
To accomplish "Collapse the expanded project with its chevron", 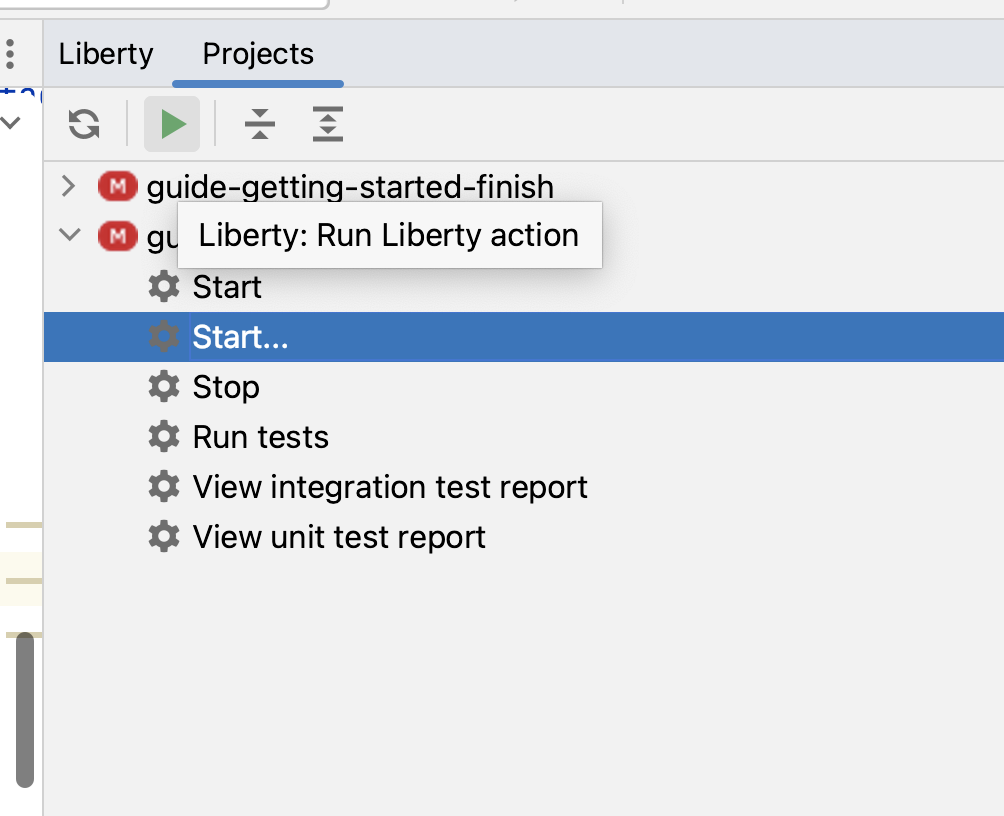I will [x=68, y=236].
